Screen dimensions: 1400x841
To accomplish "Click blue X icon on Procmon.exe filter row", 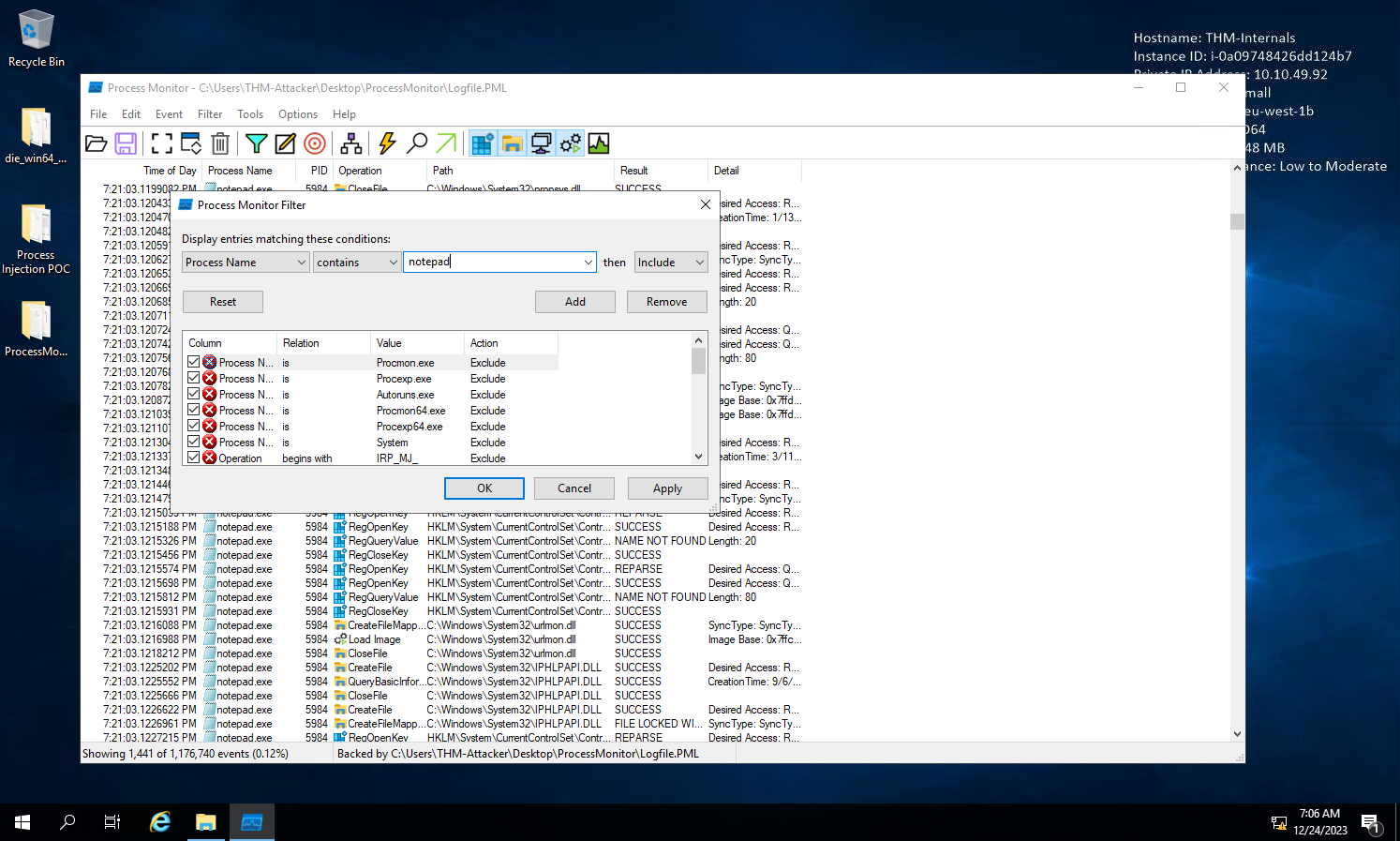I will (x=210, y=362).
